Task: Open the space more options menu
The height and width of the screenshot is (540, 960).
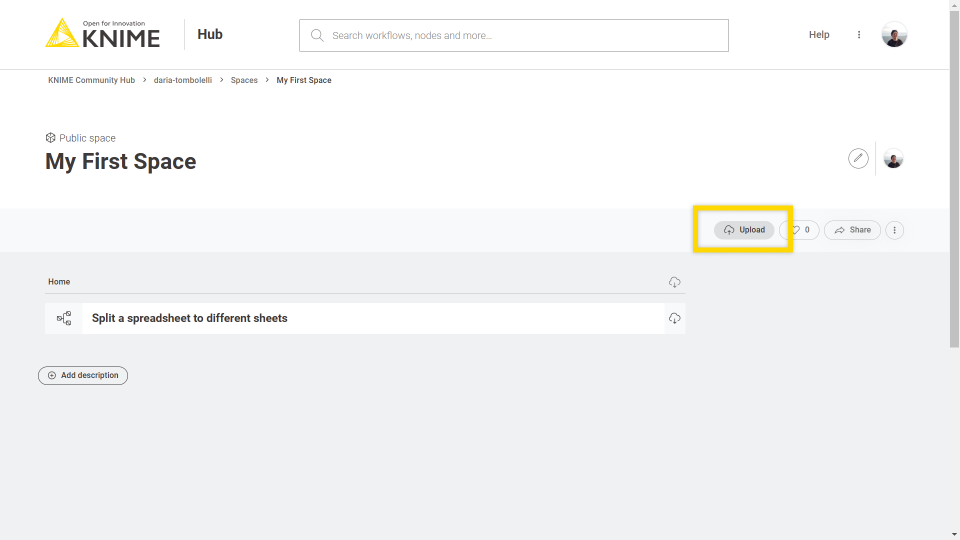Action: tap(895, 230)
